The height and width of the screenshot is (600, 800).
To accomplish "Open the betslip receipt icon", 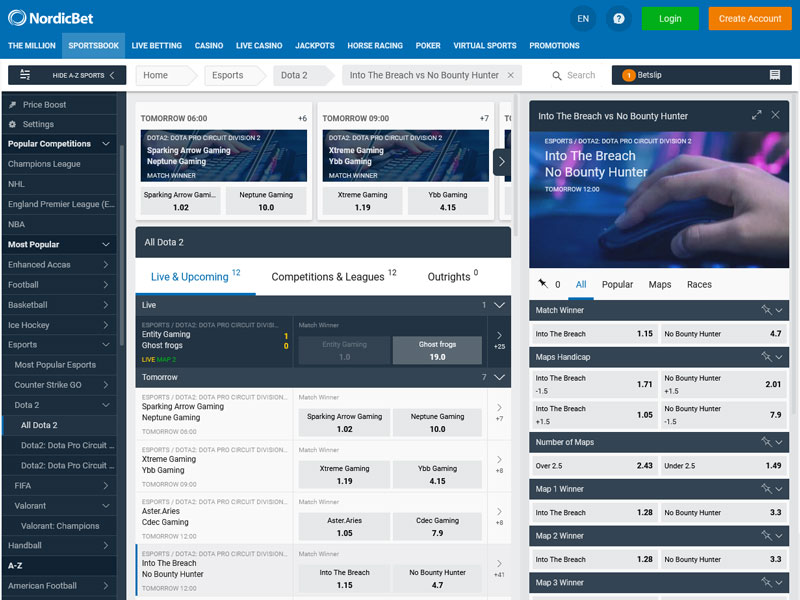I will pos(774,75).
